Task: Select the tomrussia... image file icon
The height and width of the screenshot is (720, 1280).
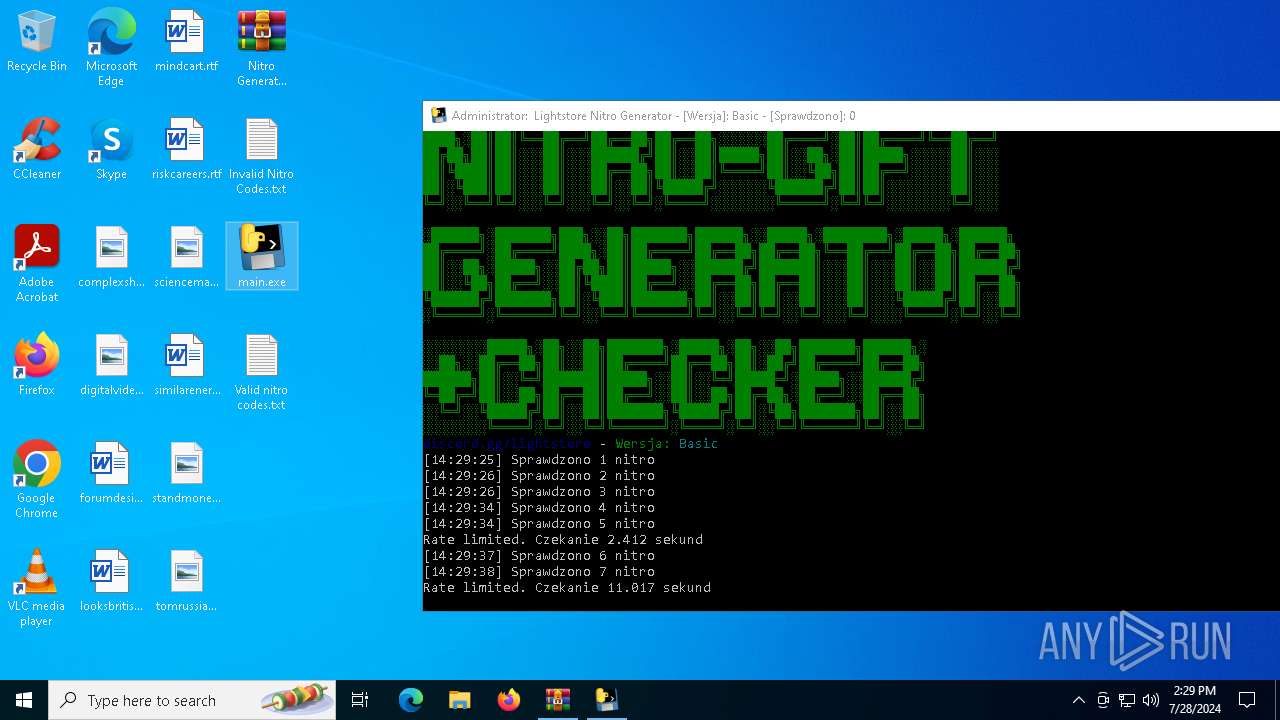Action: 186,581
